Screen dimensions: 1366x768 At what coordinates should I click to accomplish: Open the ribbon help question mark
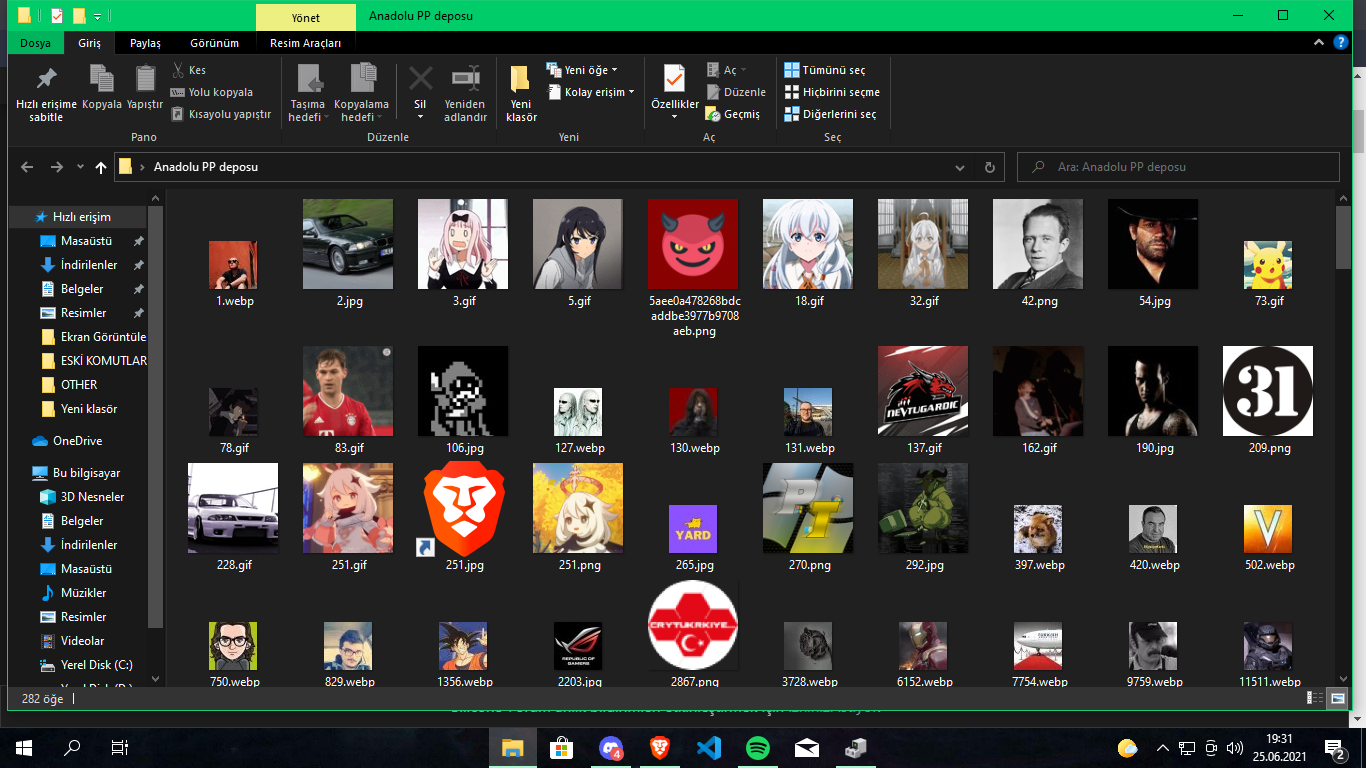[x=1340, y=43]
